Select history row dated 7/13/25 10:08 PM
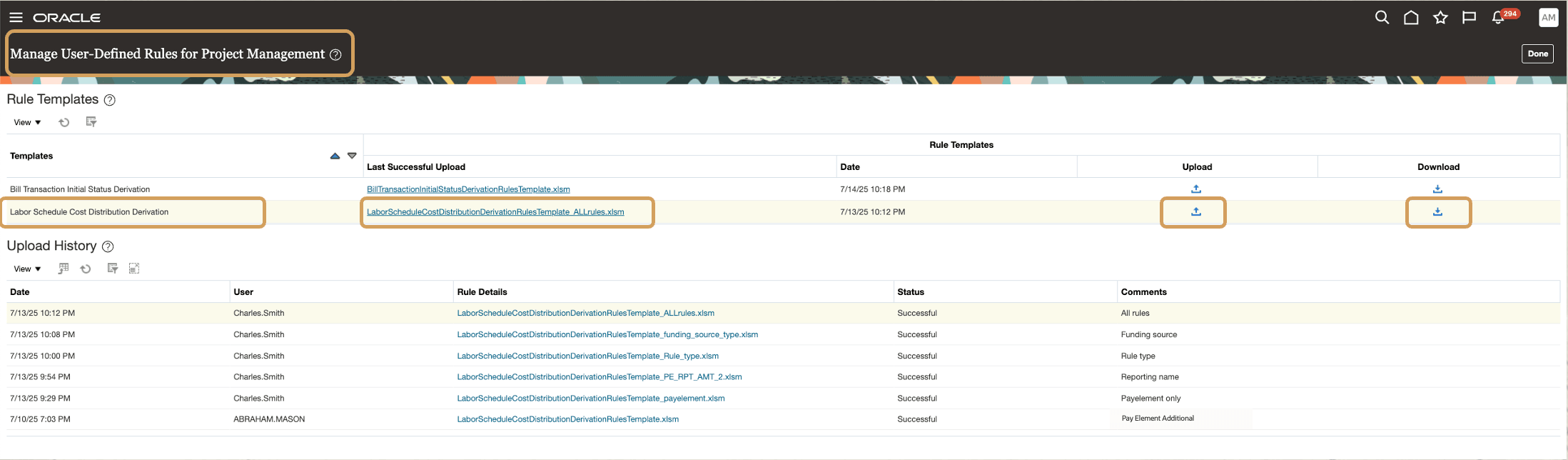Image resolution: width=1568 pixels, height=460 pixels. (x=783, y=334)
